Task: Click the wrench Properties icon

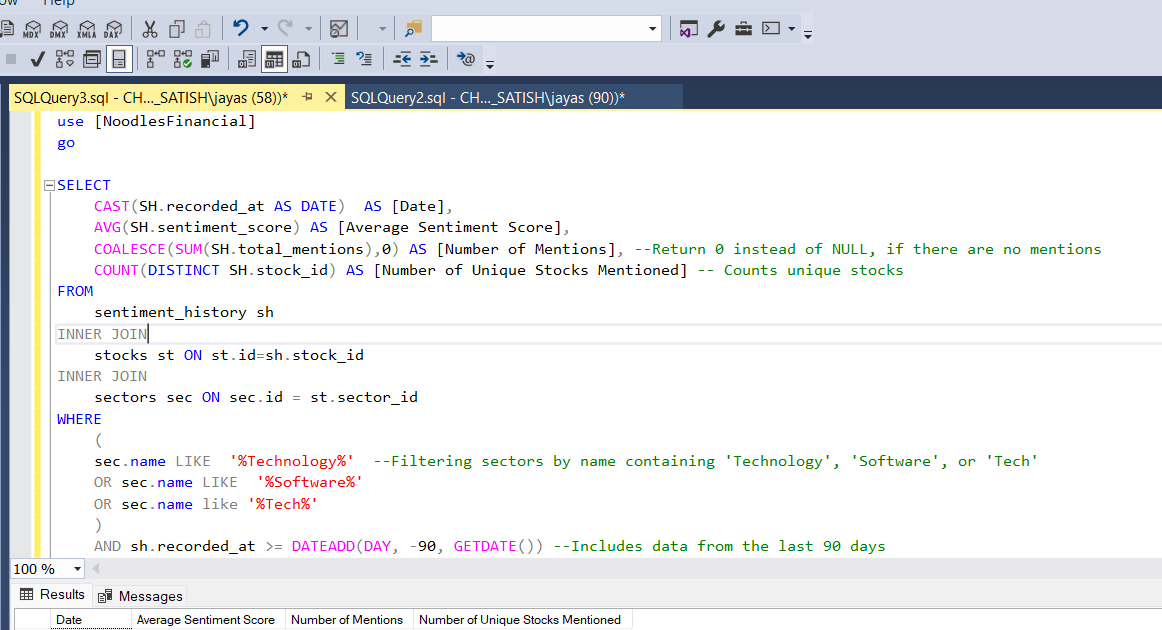Action: (x=716, y=29)
